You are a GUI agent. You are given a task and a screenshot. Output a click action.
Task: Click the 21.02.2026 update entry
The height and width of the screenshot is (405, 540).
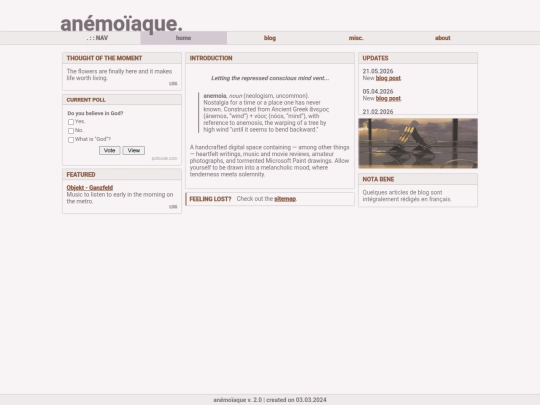point(378,112)
